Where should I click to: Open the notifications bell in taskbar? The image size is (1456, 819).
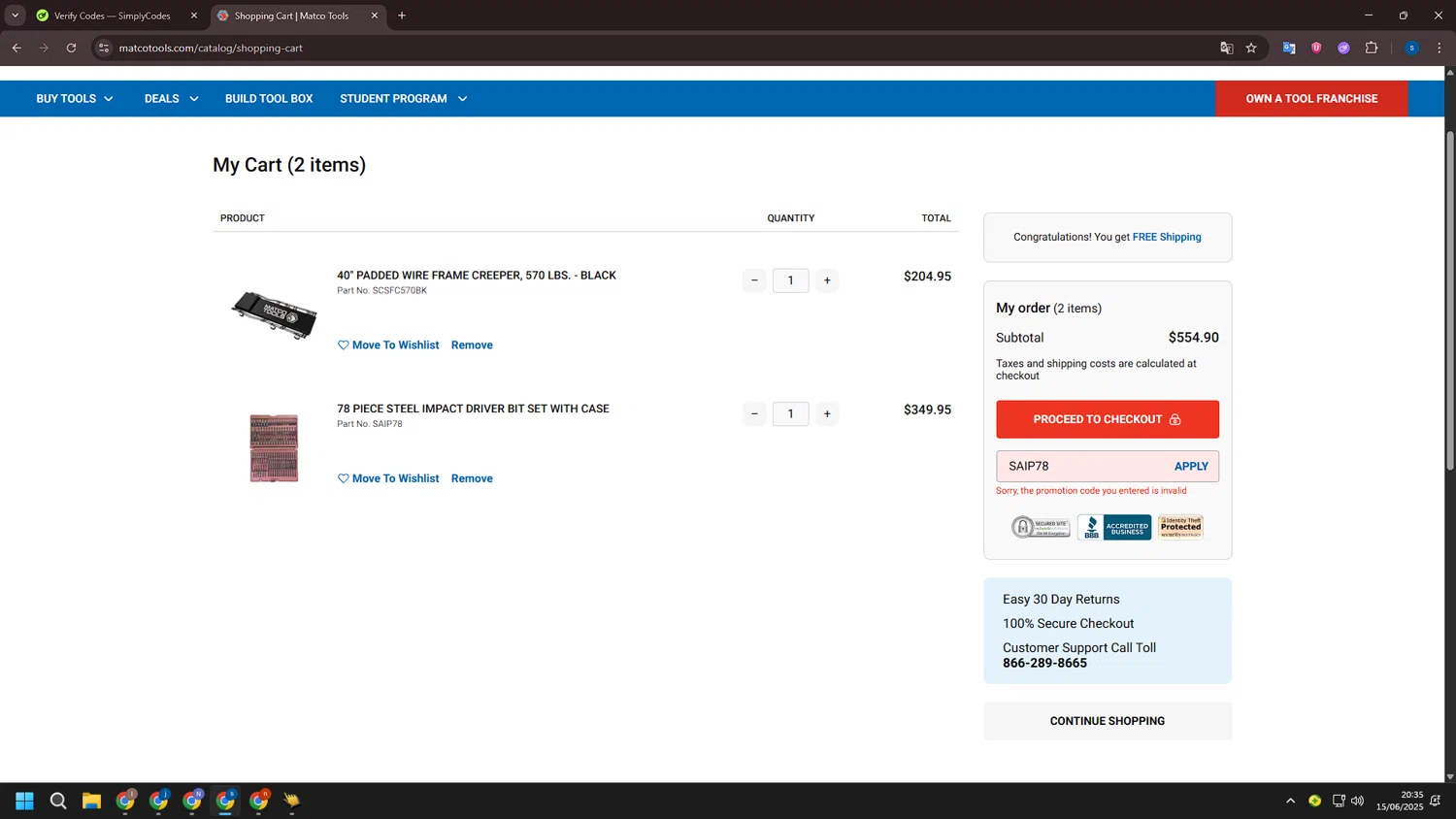pos(1436,801)
